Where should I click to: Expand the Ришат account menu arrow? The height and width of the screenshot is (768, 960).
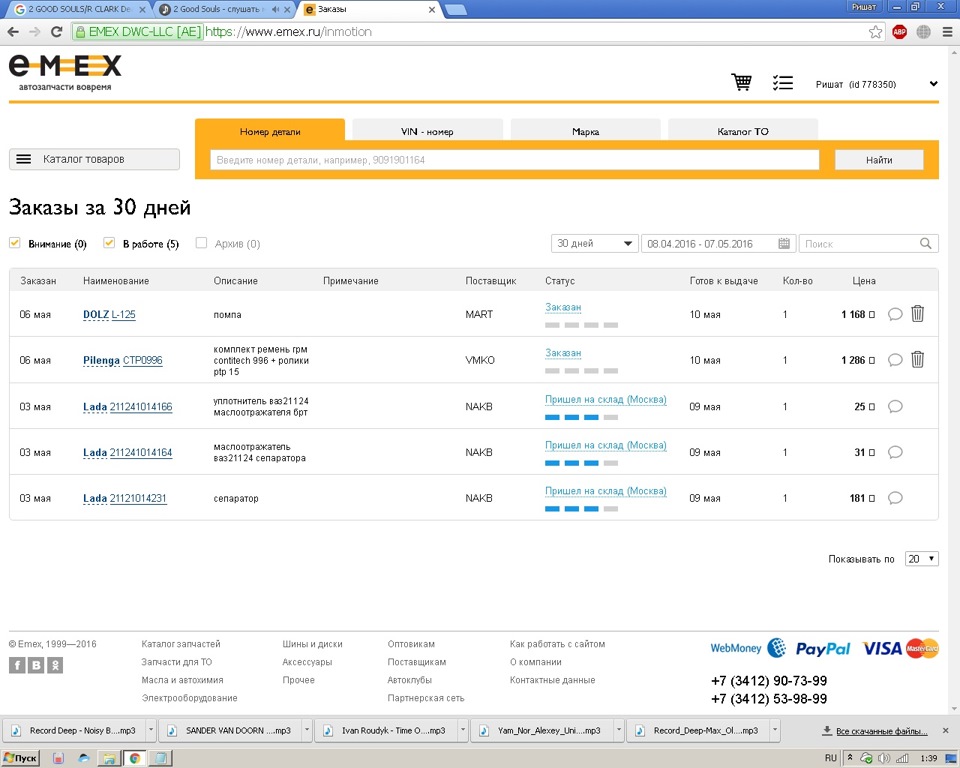pos(933,84)
